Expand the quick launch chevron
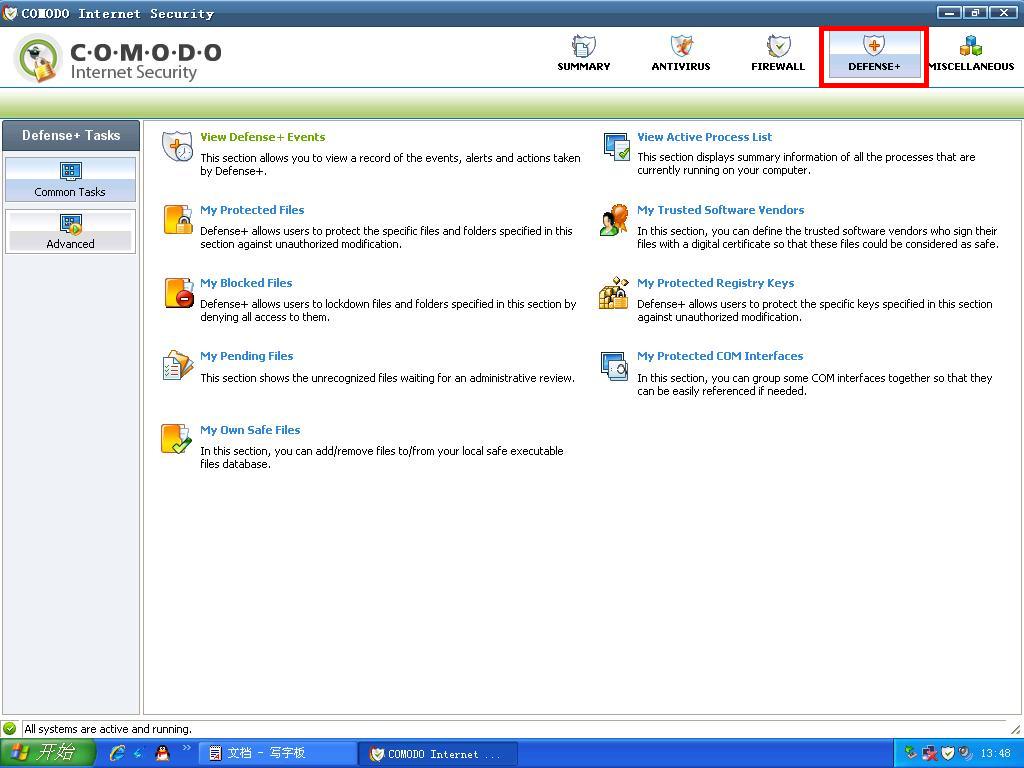This screenshot has height=768, width=1024. pyautogui.click(x=186, y=748)
